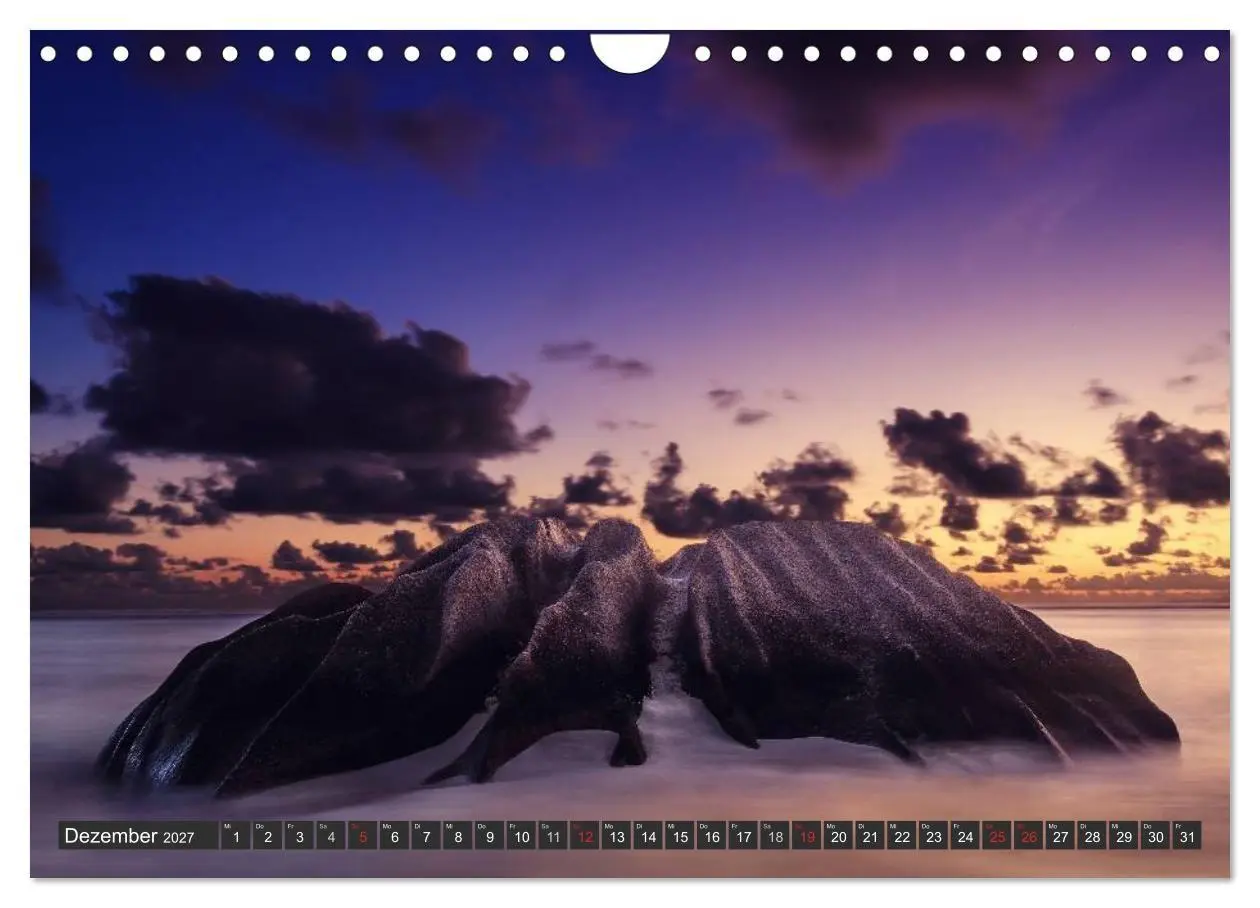Select day 6 in the calendar strip
Screen dimensions: 1260x908
click(x=394, y=836)
